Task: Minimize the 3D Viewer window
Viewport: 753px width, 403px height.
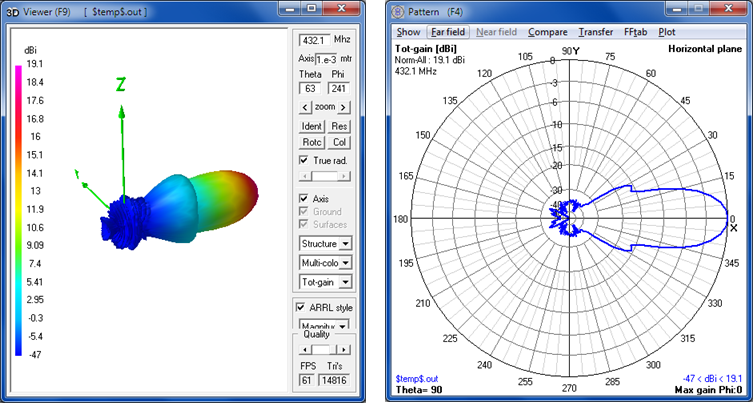Action: [290, 11]
